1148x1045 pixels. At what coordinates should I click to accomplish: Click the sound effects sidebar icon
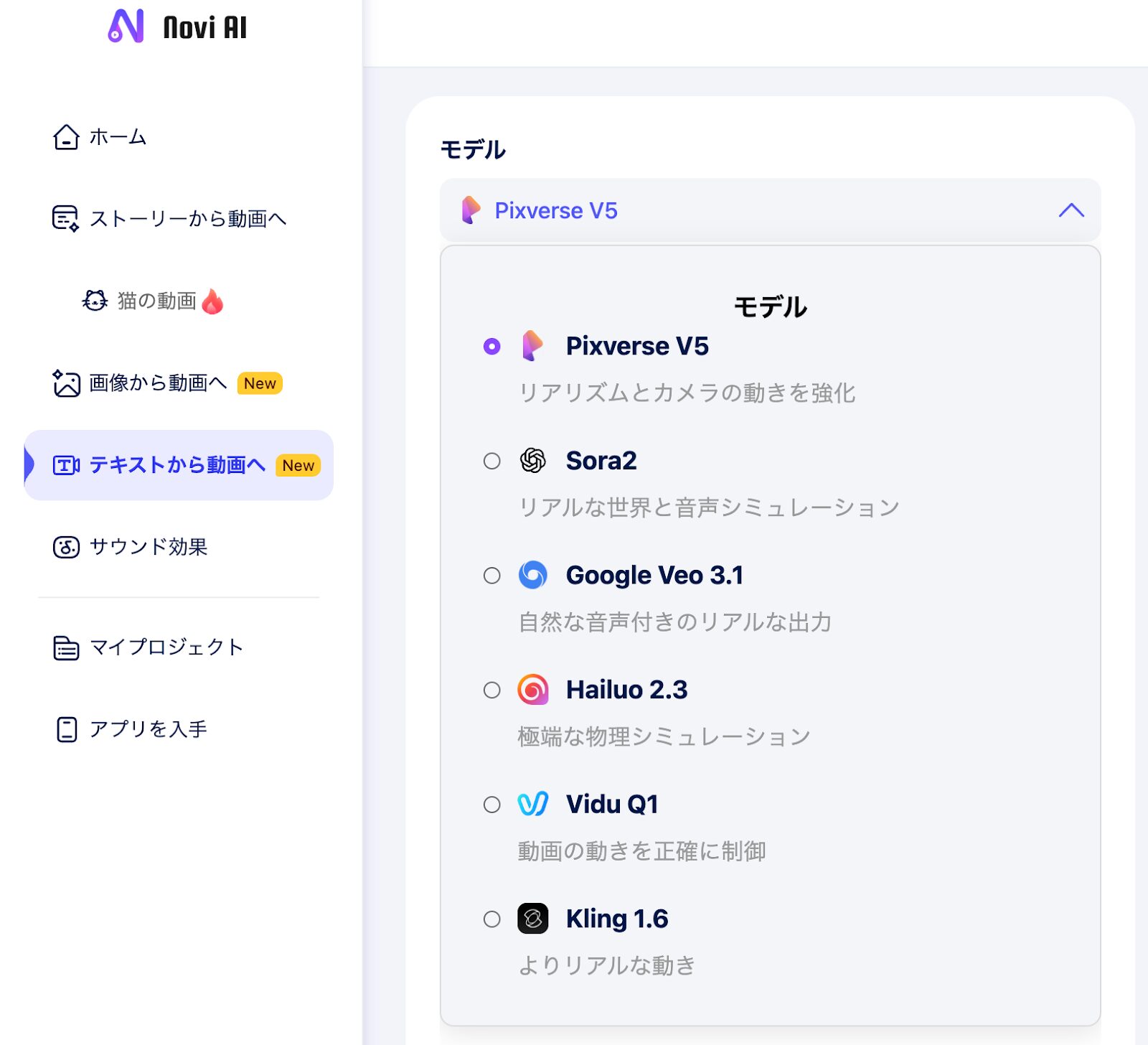[x=66, y=547]
